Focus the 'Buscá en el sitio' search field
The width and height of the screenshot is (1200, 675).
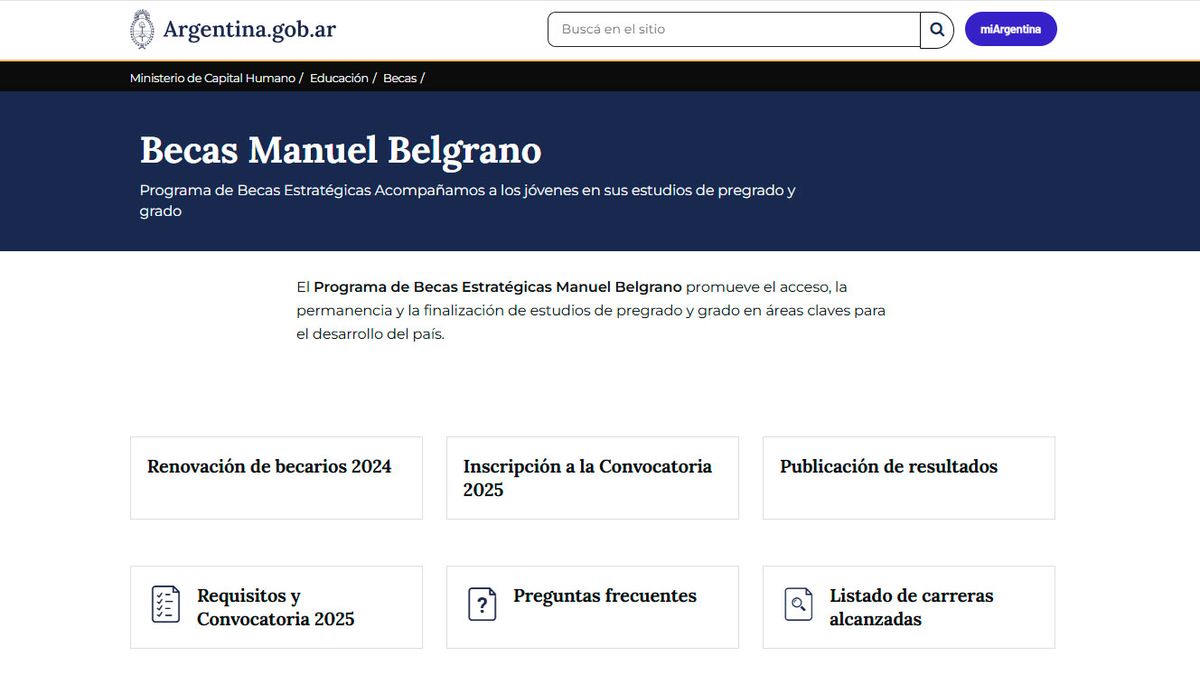(x=733, y=30)
